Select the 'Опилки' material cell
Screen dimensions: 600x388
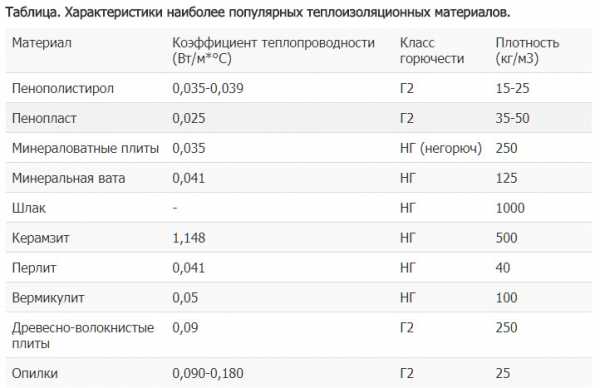35,373
